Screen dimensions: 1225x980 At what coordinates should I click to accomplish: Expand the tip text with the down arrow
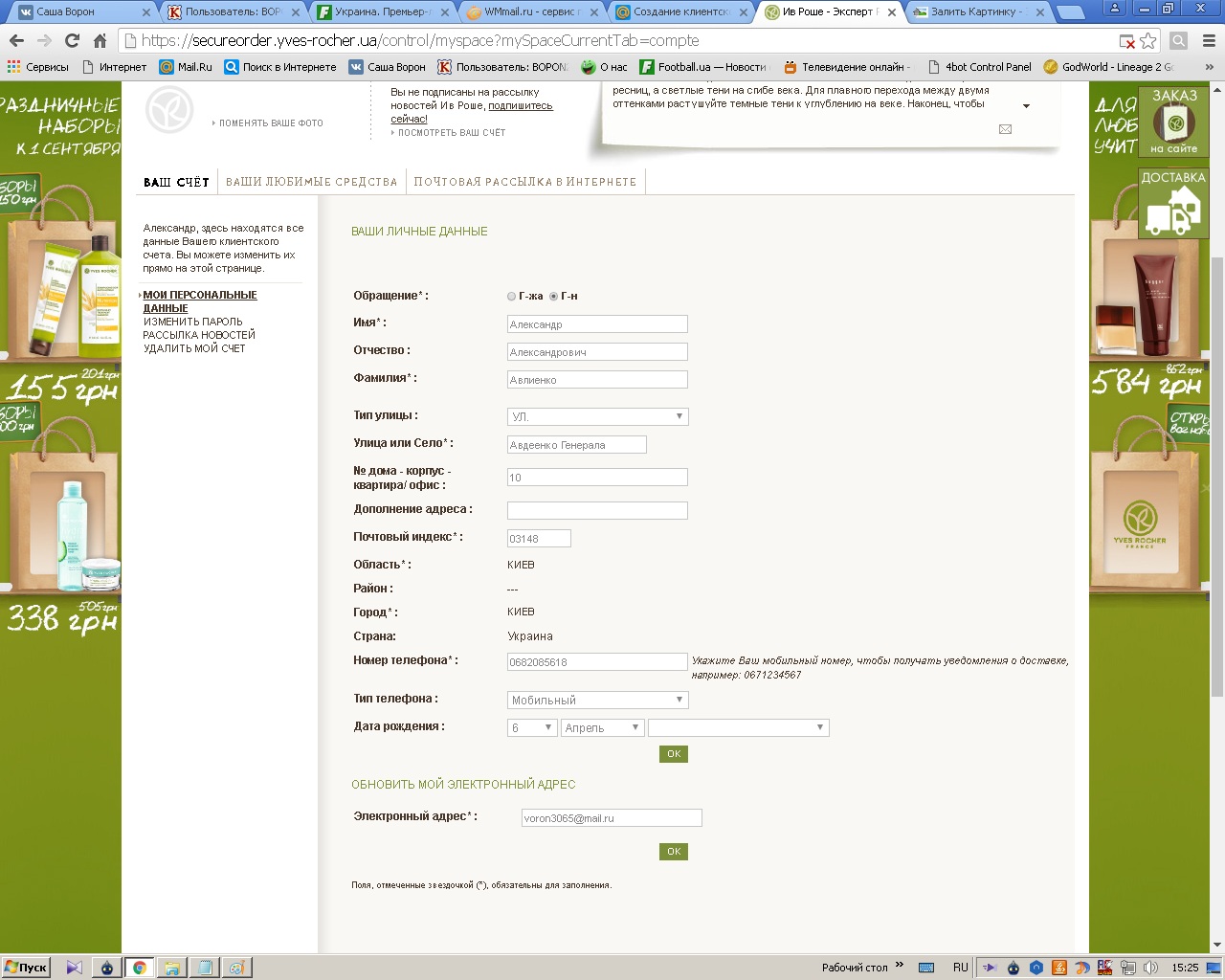point(1026,106)
